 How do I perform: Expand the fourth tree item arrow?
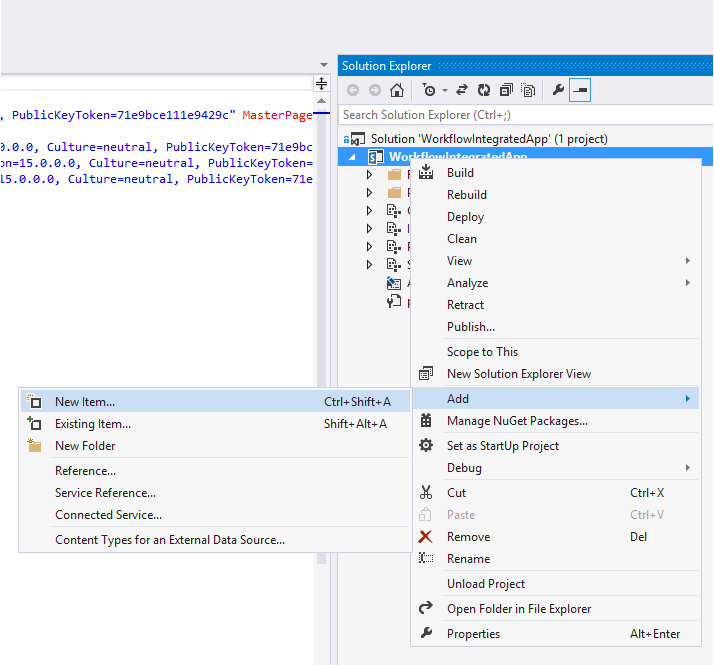coord(369,229)
